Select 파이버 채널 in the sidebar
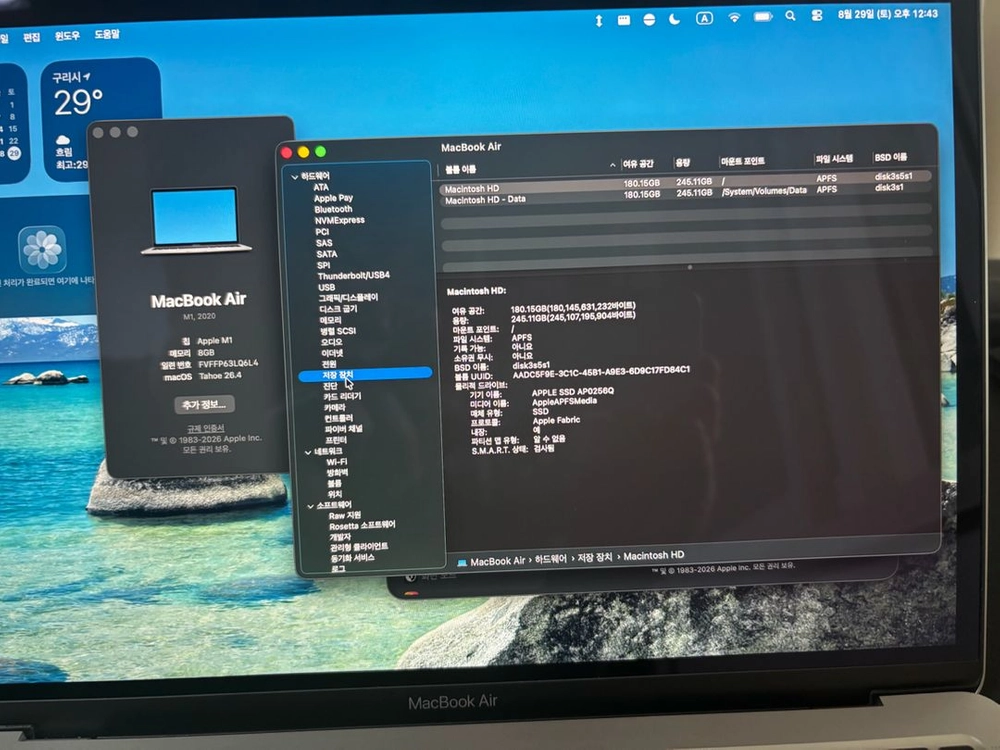 tap(343, 429)
